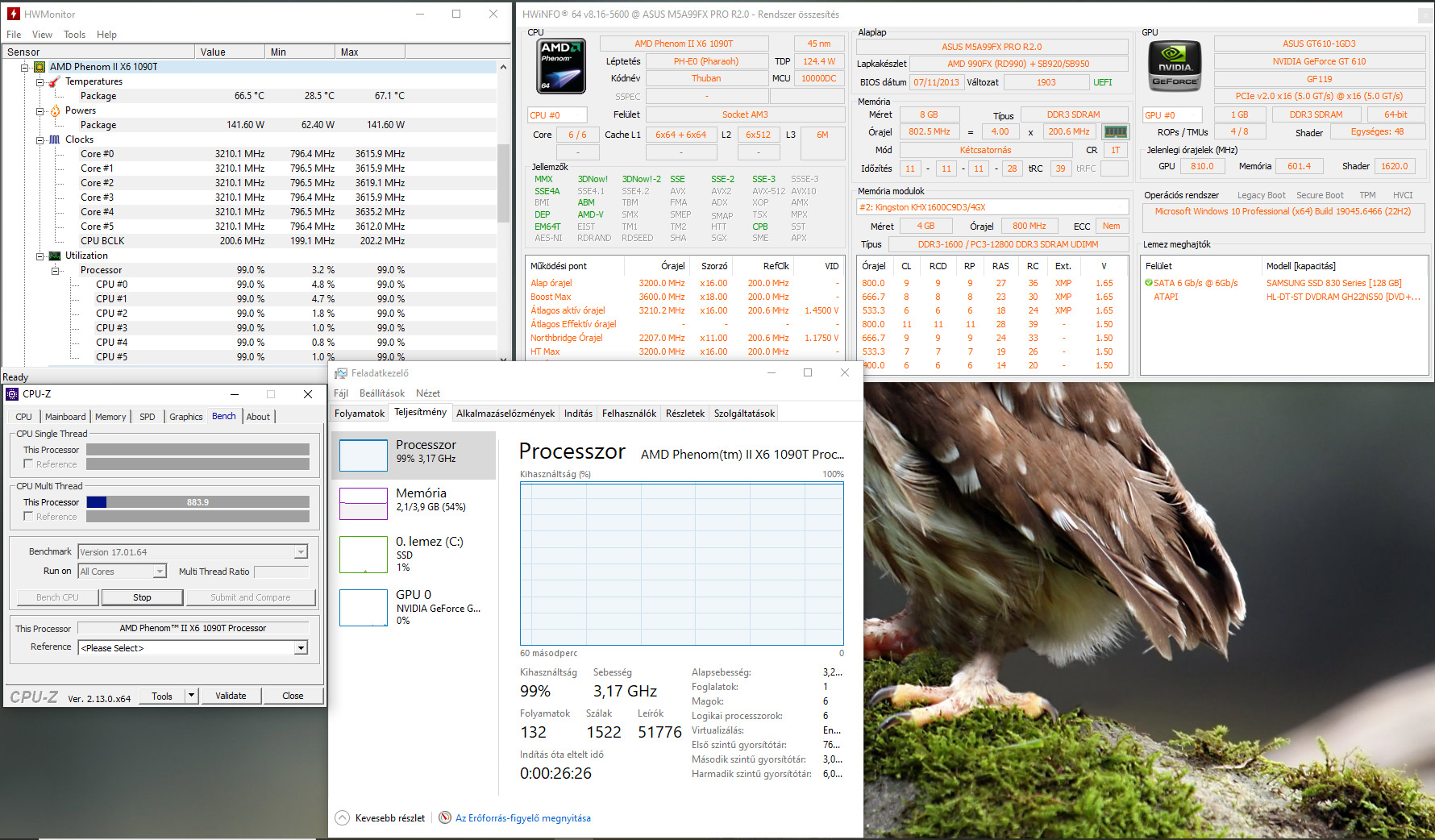Click the Utilization chip icon in HWMonitor

(55, 256)
